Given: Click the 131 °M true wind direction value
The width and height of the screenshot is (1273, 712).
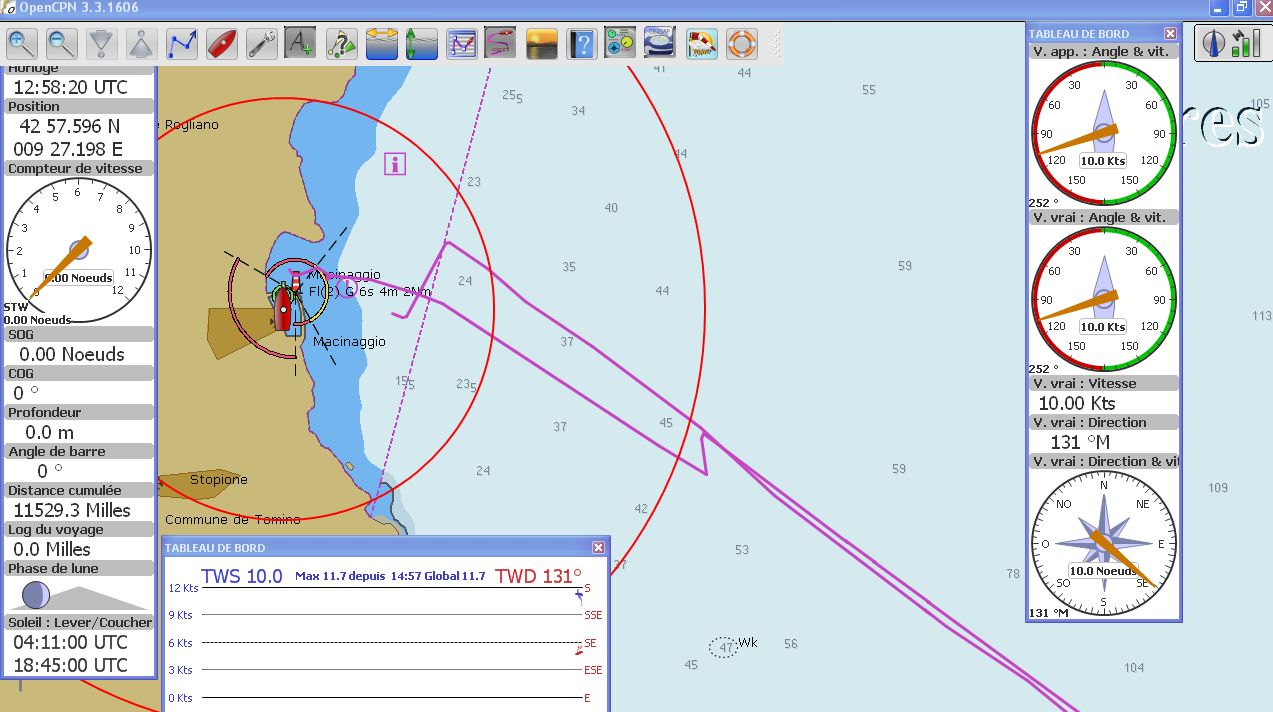Looking at the screenshot, I should [1080, 442].
